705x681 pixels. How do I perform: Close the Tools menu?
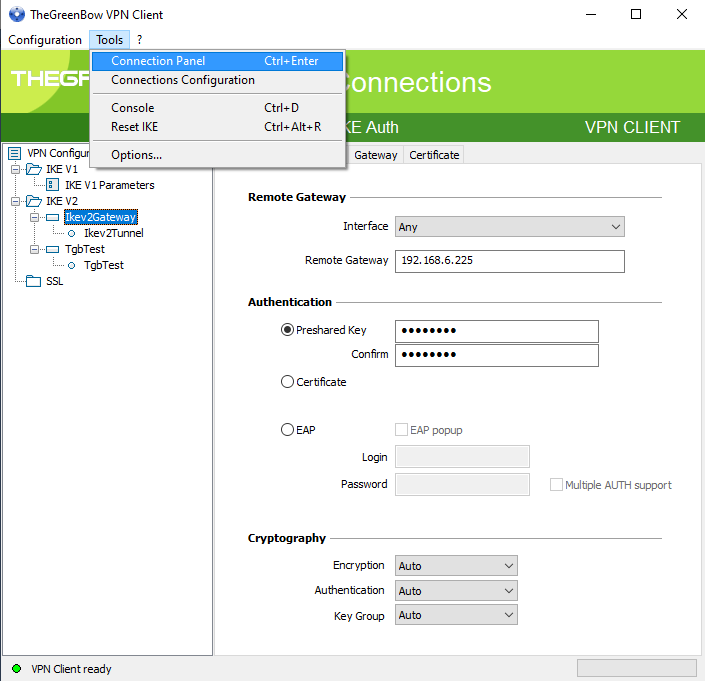(x=109, y=40)
